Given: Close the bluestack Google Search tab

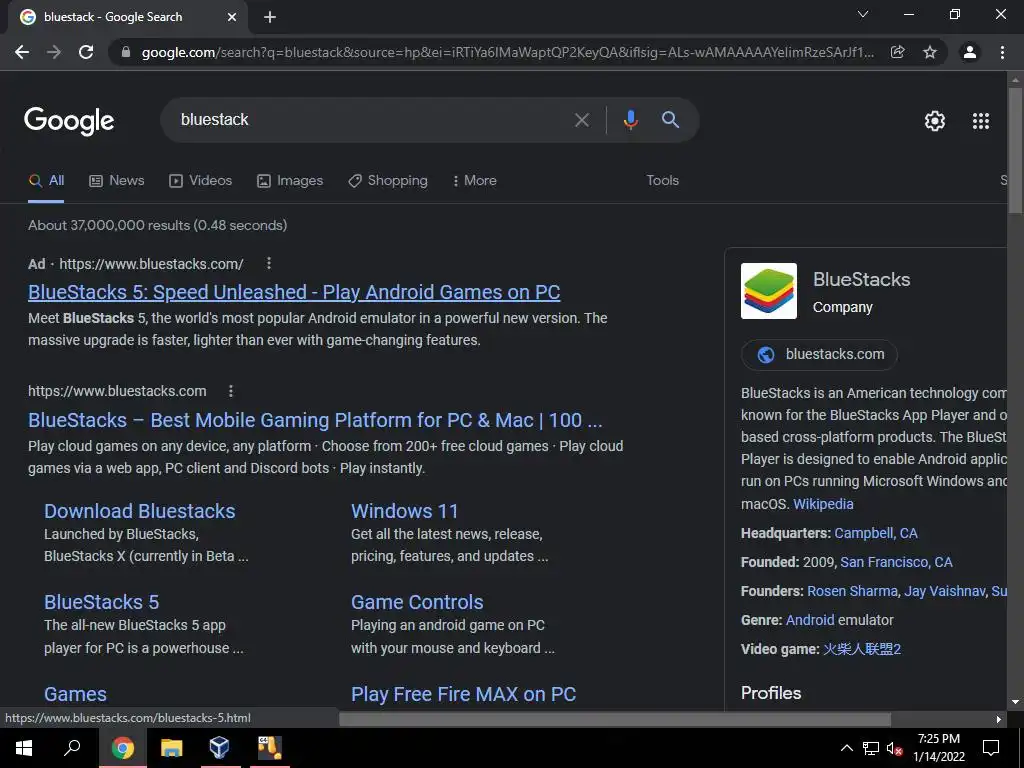Looking at the screenshot, I should 232,17.
